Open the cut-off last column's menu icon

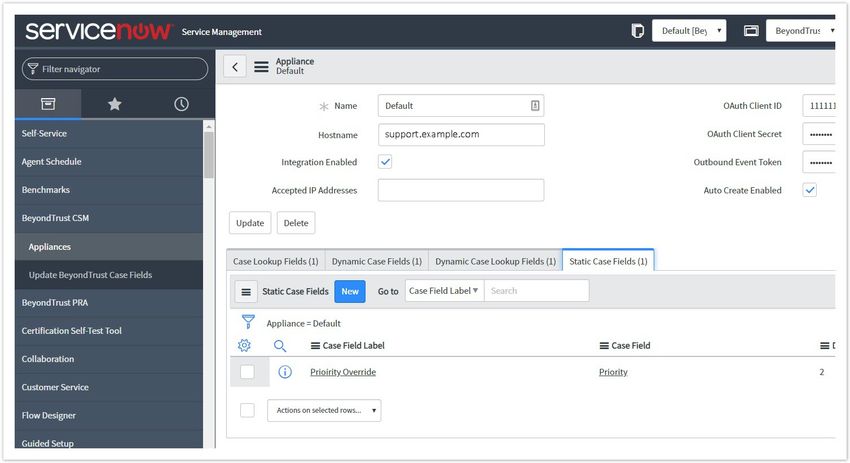tap(824, 346)
